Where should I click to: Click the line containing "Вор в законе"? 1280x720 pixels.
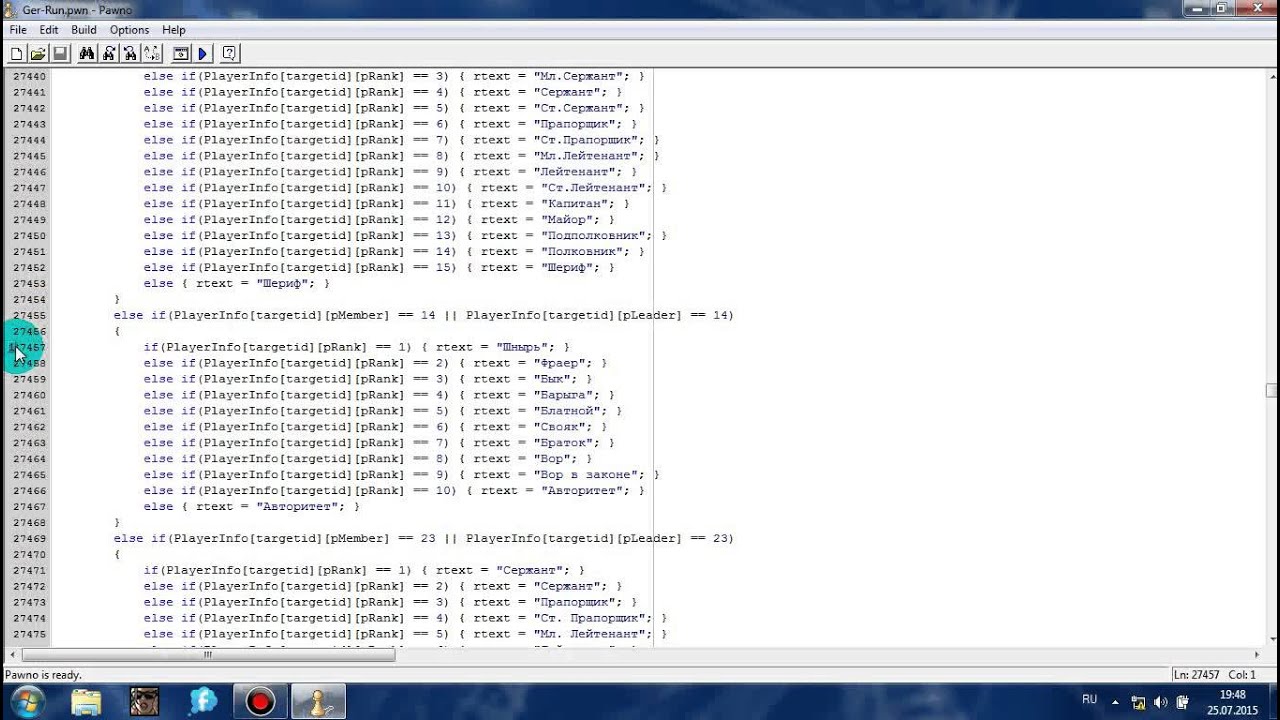pyautogui.click(x=401, y=475)
